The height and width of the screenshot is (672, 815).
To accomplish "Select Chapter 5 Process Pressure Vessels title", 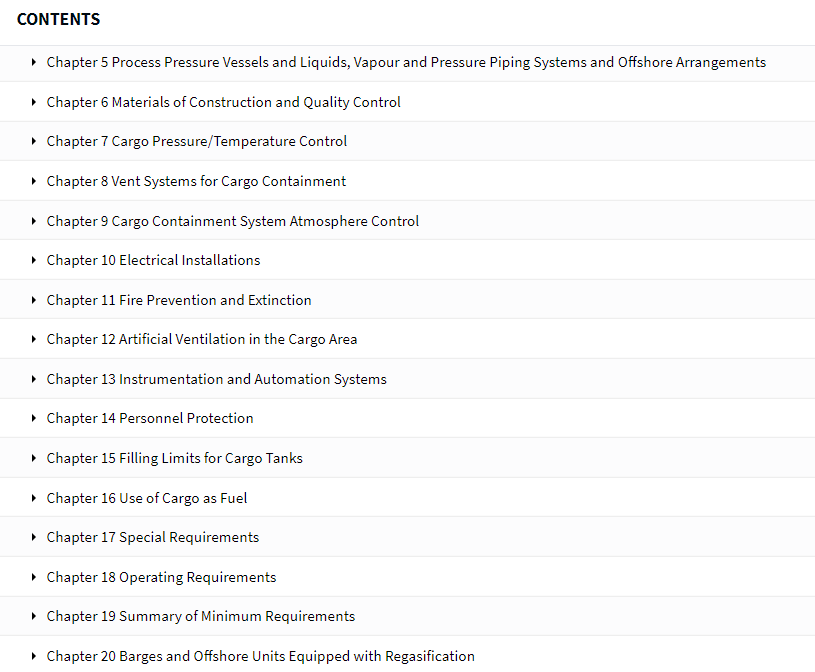I will point(406,62).
